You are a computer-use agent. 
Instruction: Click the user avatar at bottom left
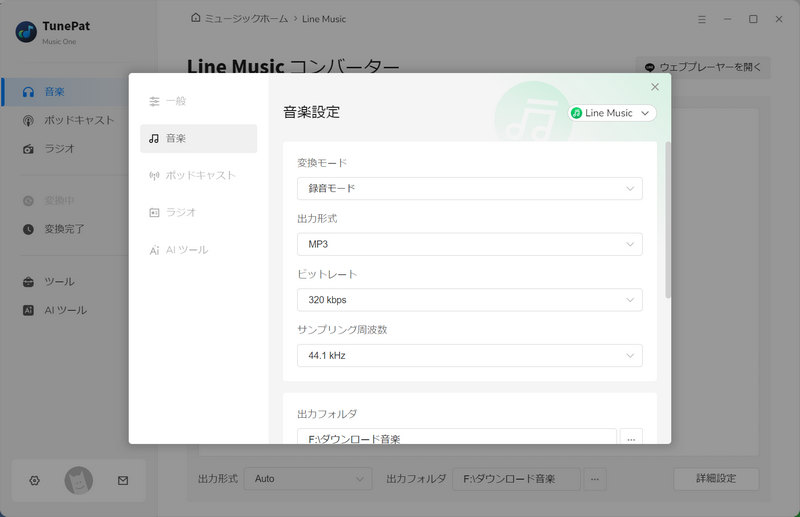pyautogui.click(x=79, y=480)
